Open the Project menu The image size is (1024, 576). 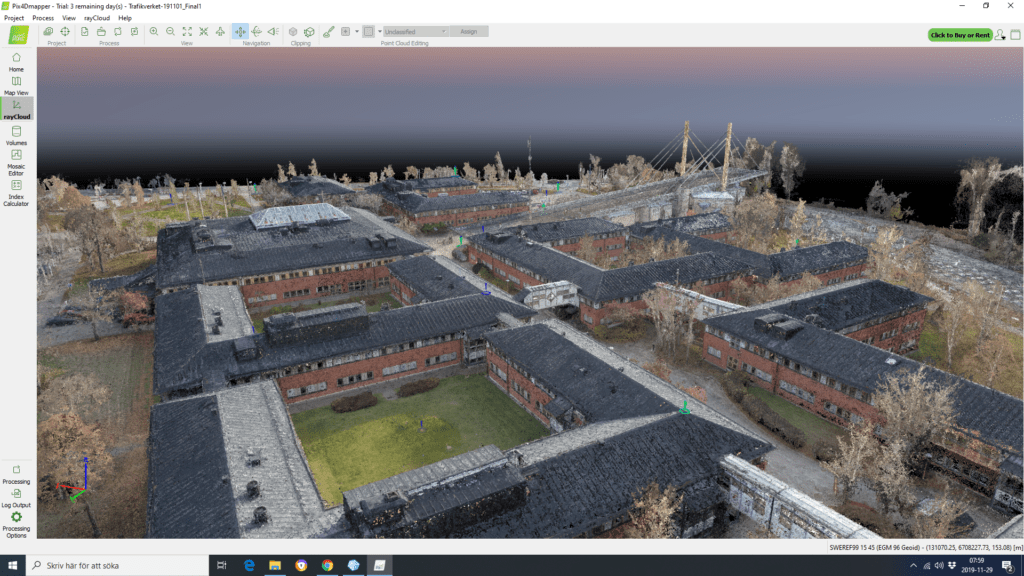pos(14,18)
